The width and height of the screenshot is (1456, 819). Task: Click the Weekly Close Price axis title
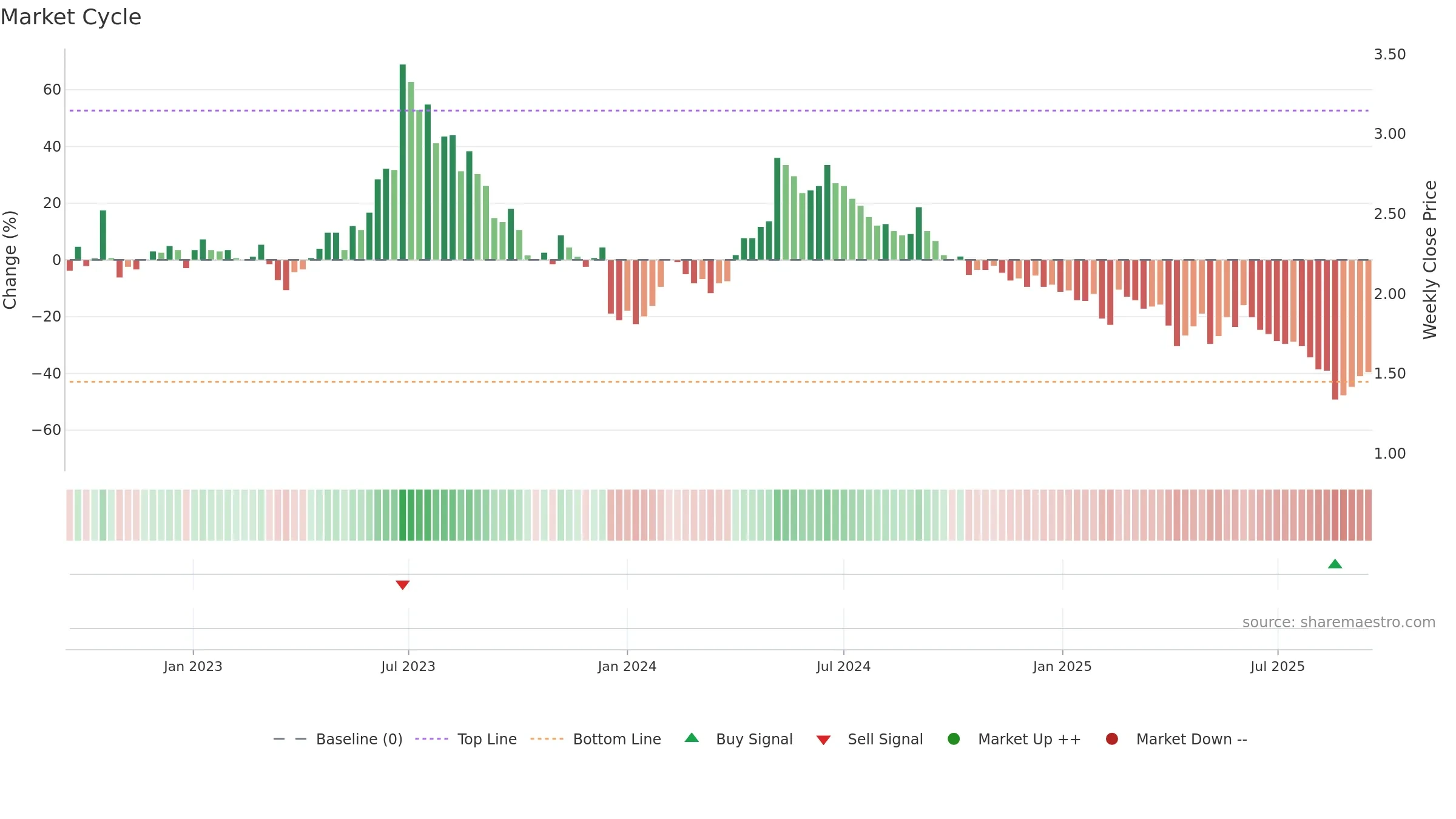click(x=1430, y=260)
